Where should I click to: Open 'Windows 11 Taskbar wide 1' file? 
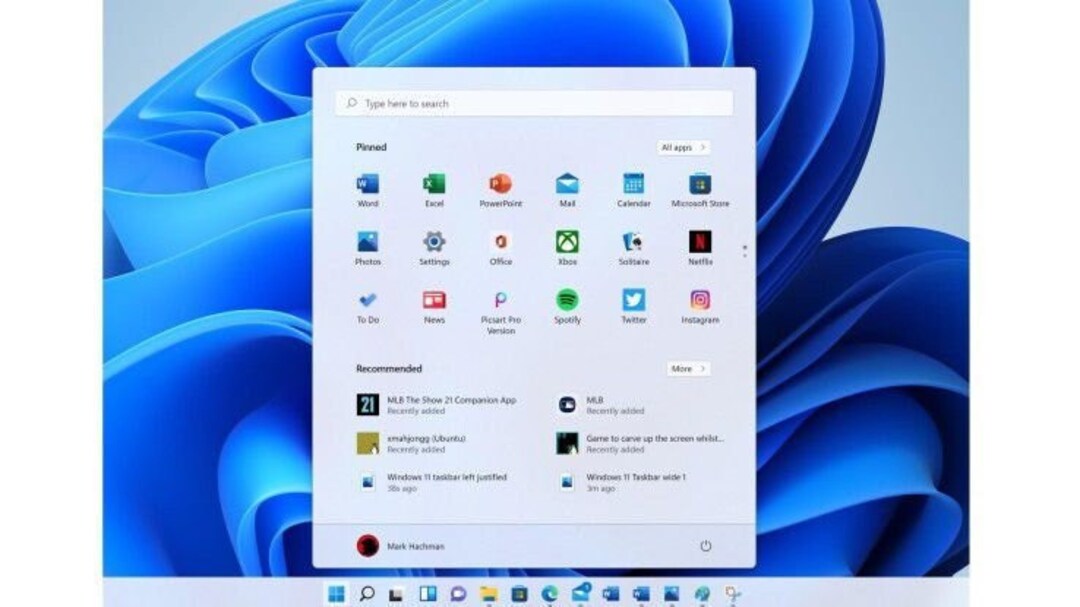pyautogui.click(x=621, y=482)
